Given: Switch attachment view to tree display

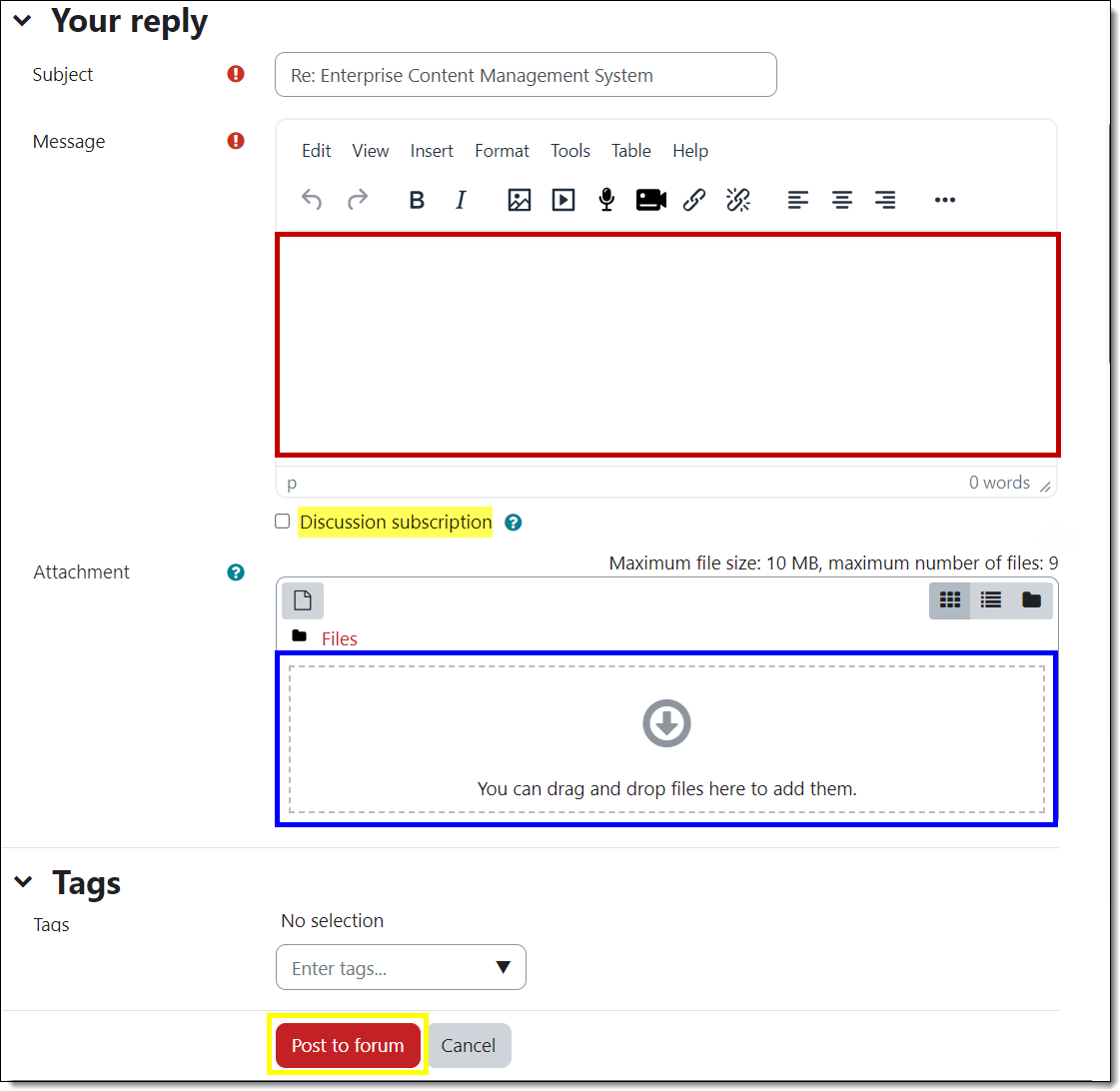Looking at the screenshot, I should [1031, 599].
